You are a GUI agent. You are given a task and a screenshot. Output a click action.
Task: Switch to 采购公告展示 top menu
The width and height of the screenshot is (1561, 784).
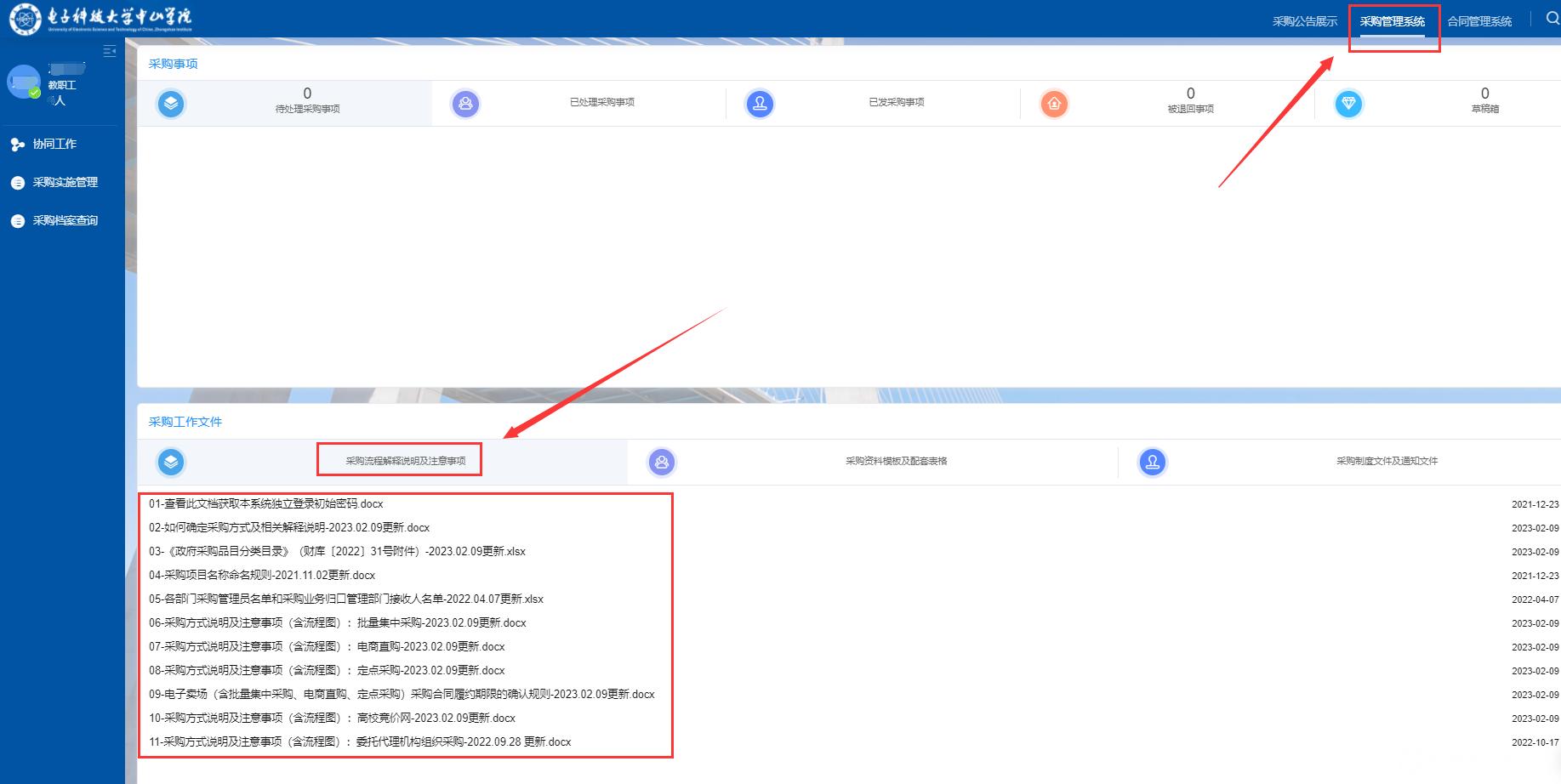[x=1304, y=21]
